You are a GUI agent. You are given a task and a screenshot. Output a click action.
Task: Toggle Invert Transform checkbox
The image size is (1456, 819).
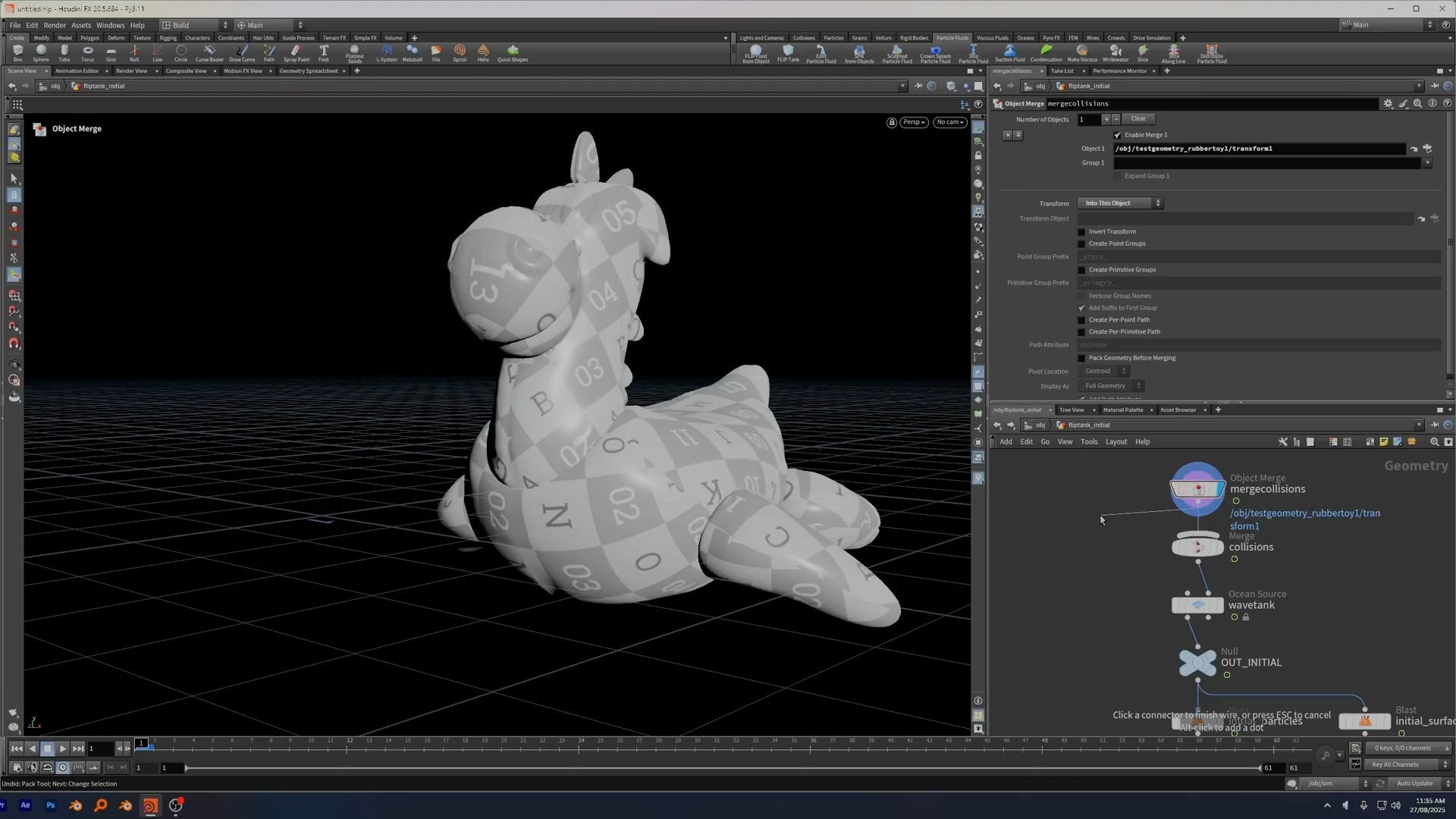(1082, 232)
